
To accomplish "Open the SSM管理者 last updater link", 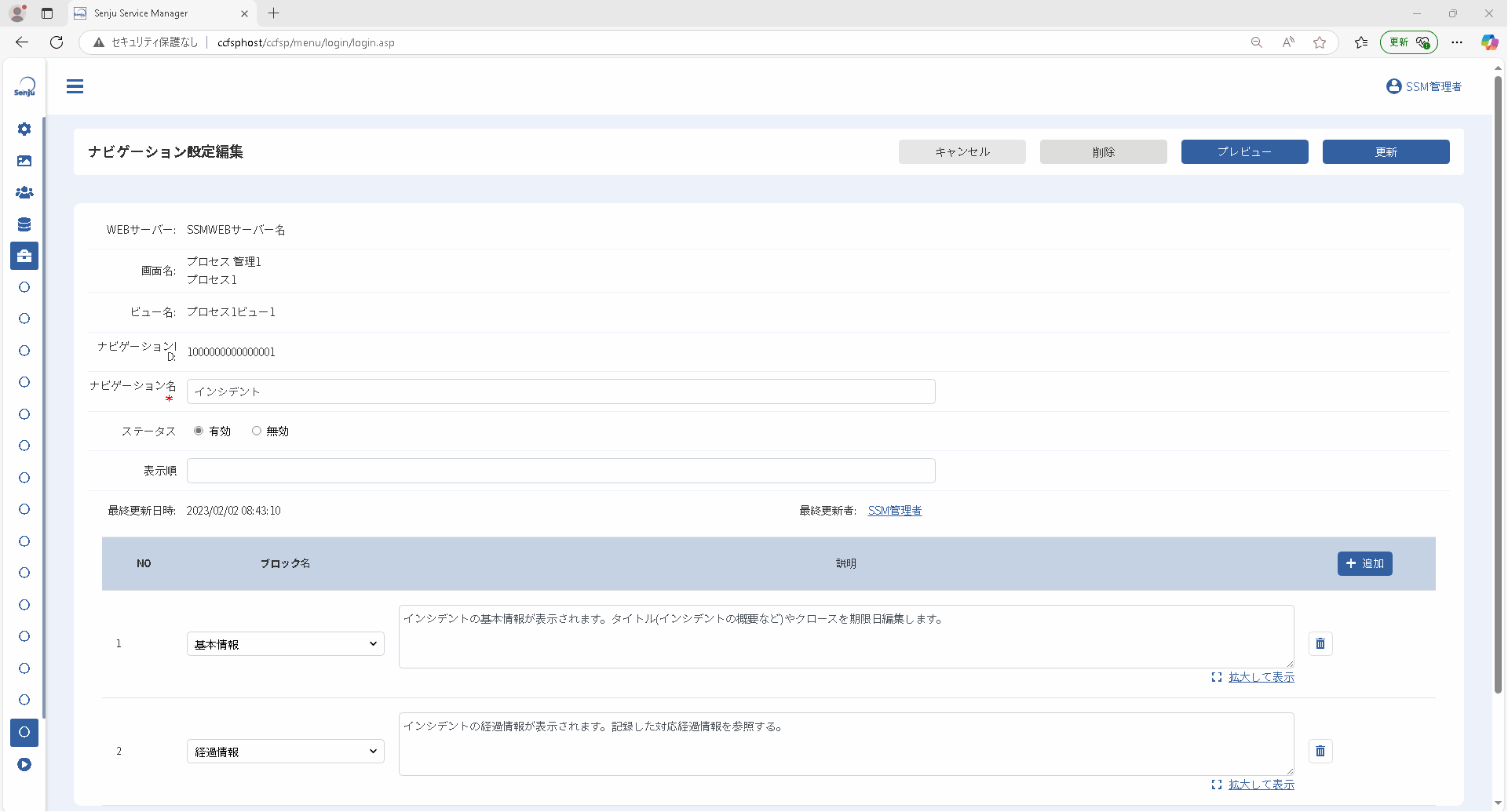I will [x=895, y=511].
